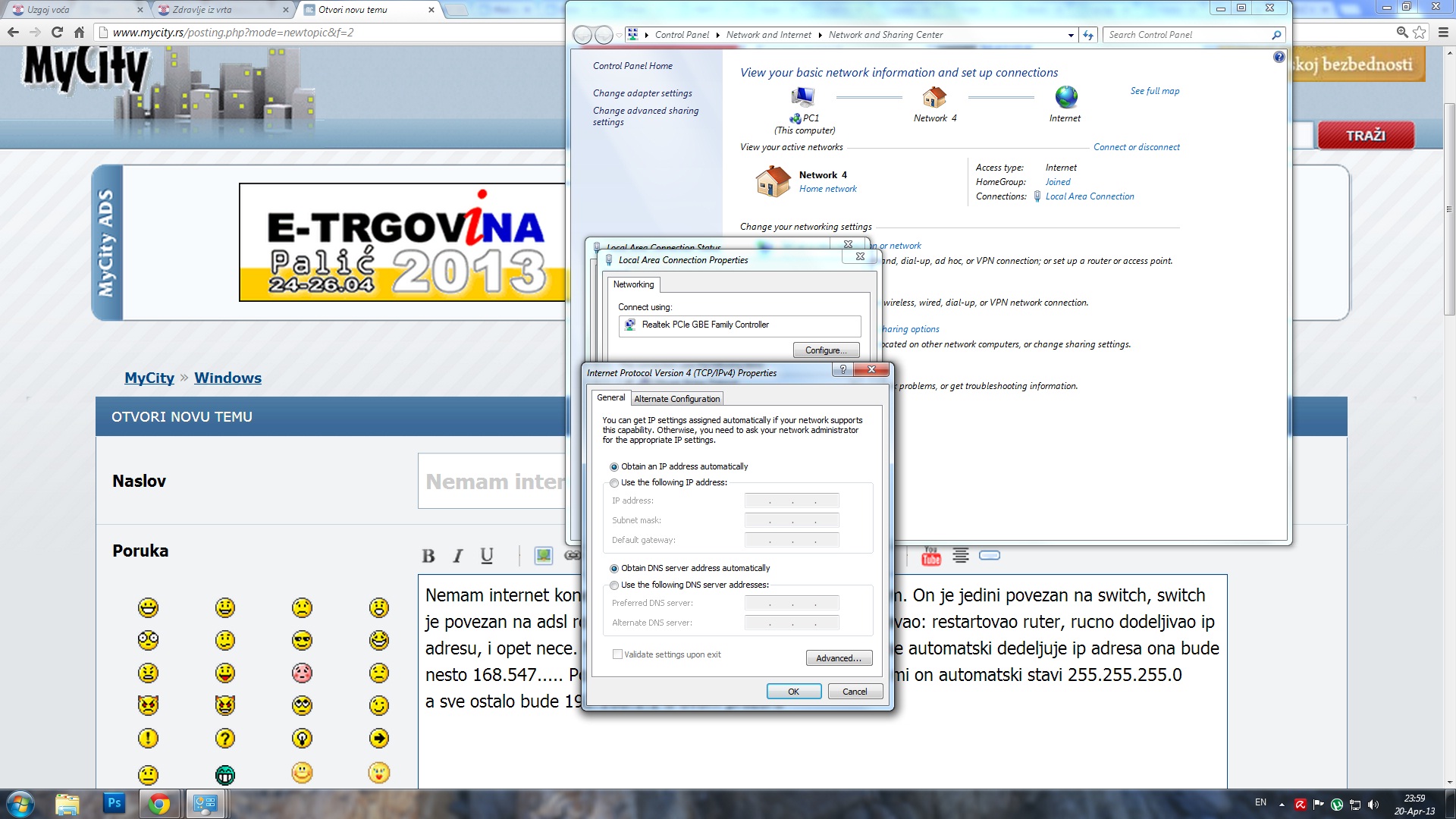The width and height of the screenshot is (1456, 819).
Task: Select Use the following IP address
Action: 614,483
